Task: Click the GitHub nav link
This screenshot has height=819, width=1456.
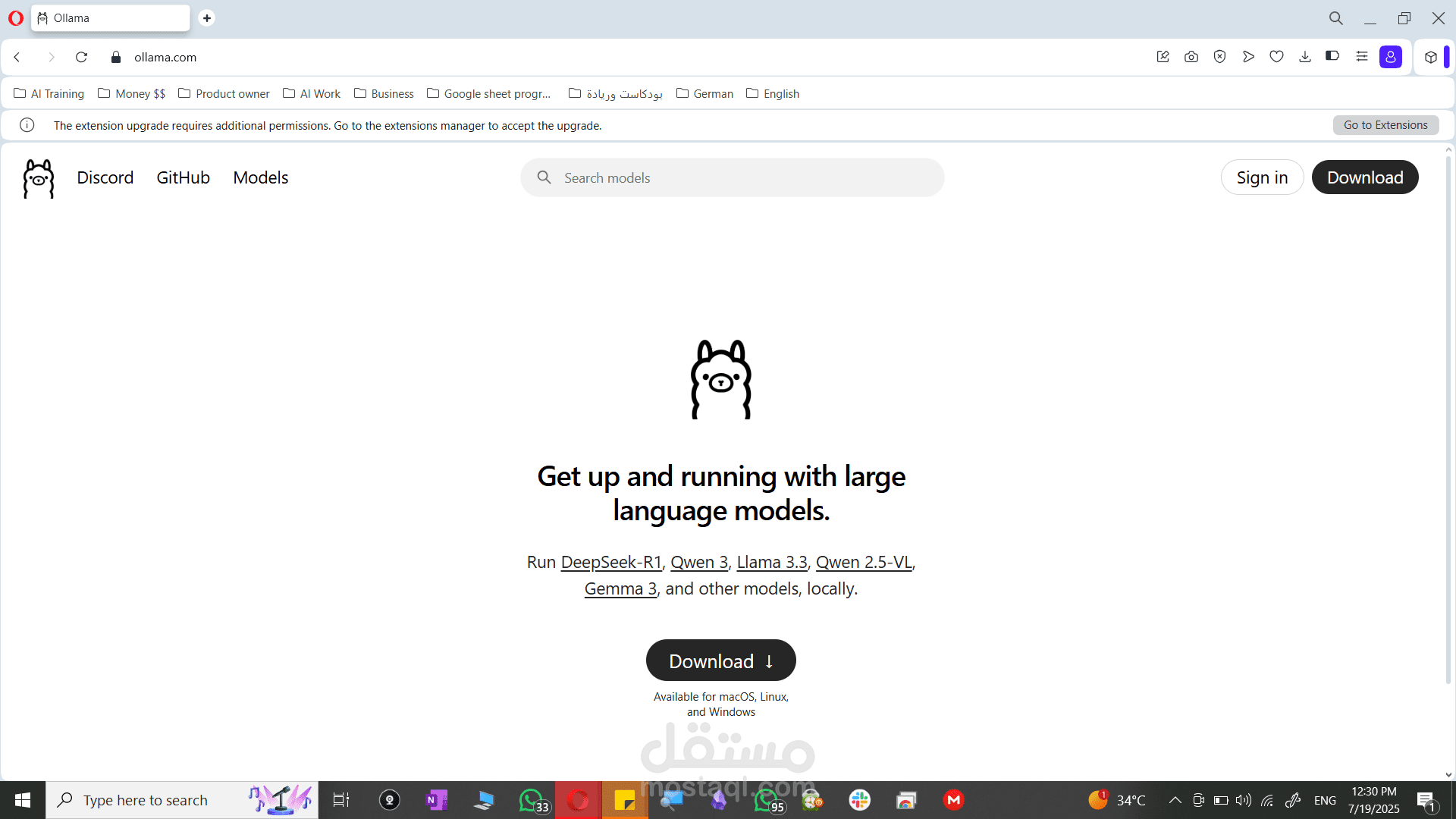Action: coord(183,177)
